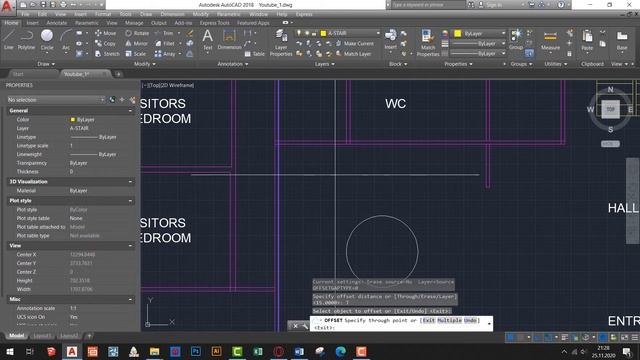This screenshot has width=640, height=360.
Task: Collapse the General properties section
Action: pyautogui.click(x=130, y=111)
